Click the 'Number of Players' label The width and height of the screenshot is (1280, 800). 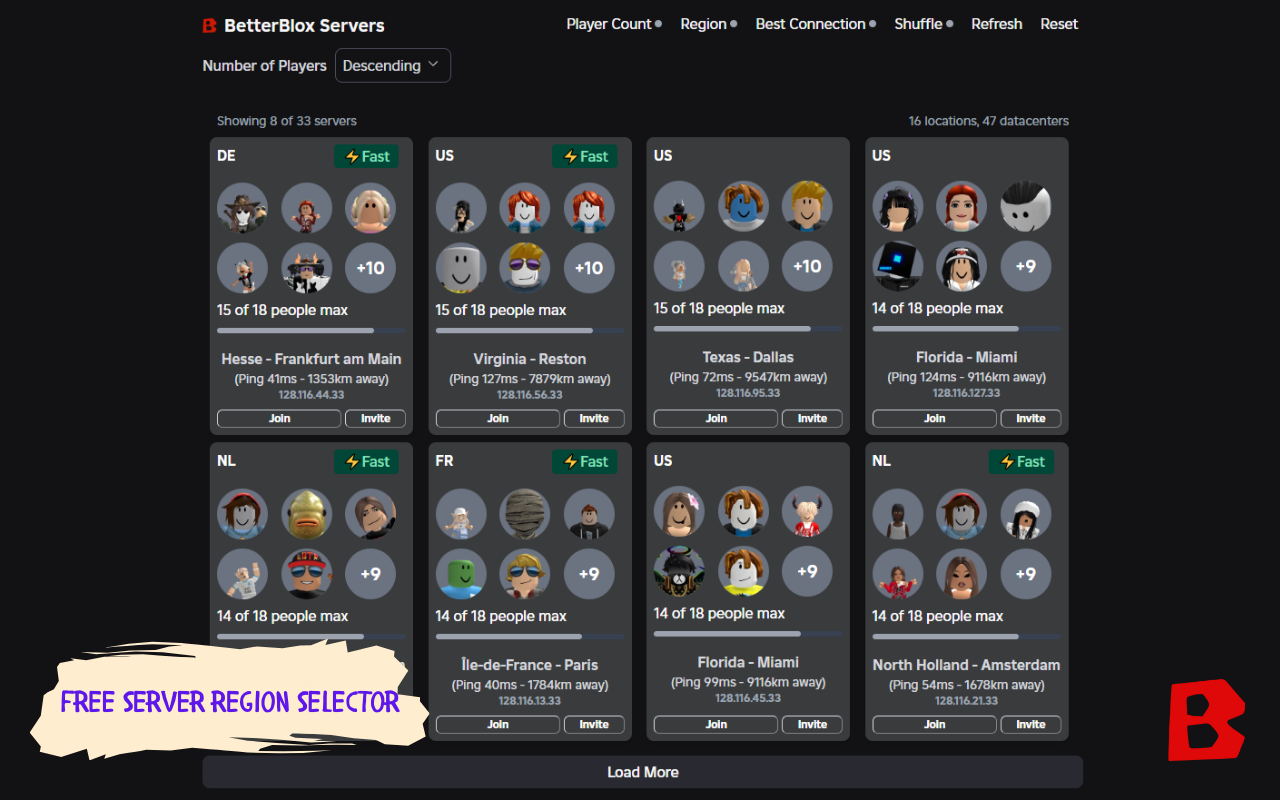click(x=265, y=65)
